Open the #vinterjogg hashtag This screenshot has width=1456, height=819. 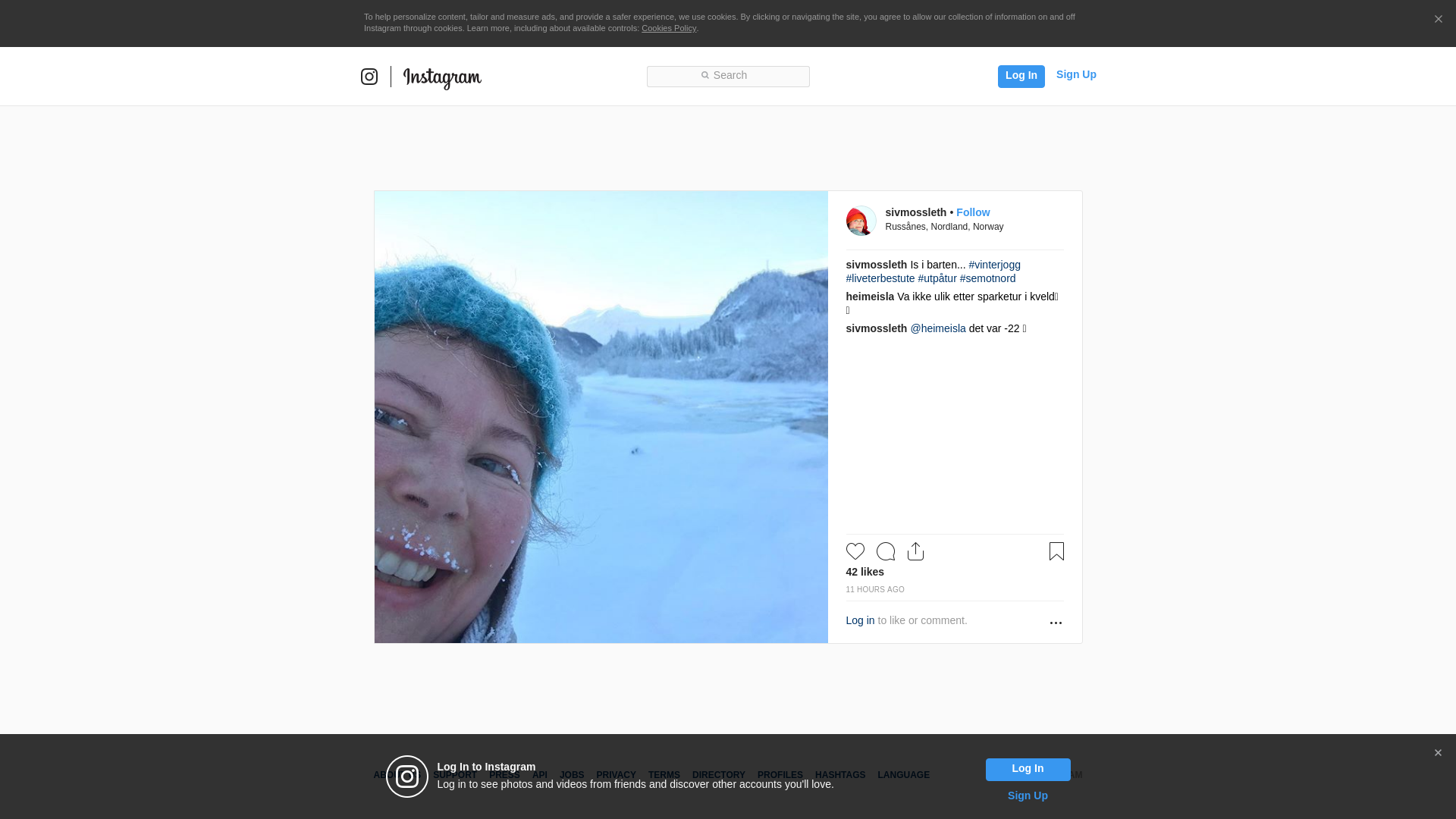point(994,265)
